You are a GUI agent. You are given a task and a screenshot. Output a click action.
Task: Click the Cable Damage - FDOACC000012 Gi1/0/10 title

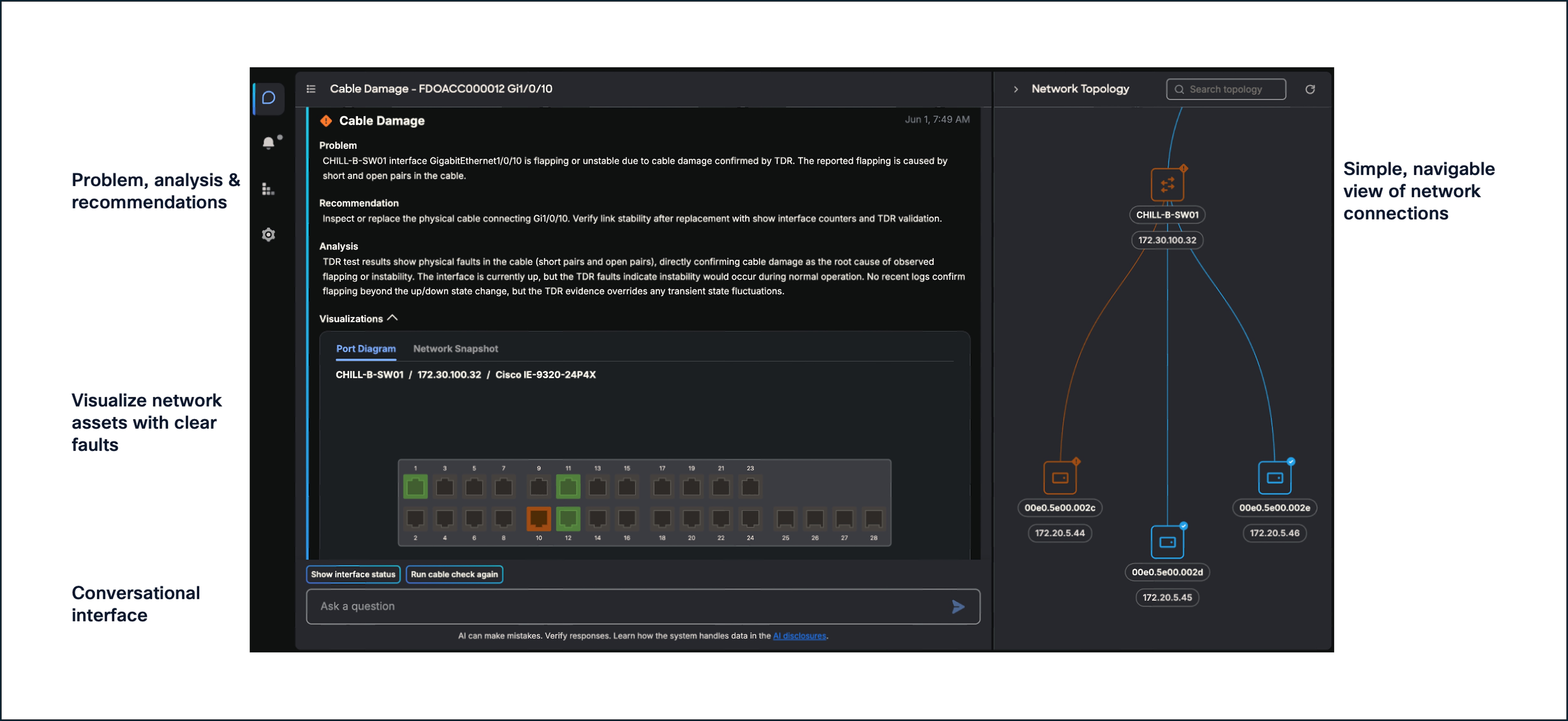point(441,89)
